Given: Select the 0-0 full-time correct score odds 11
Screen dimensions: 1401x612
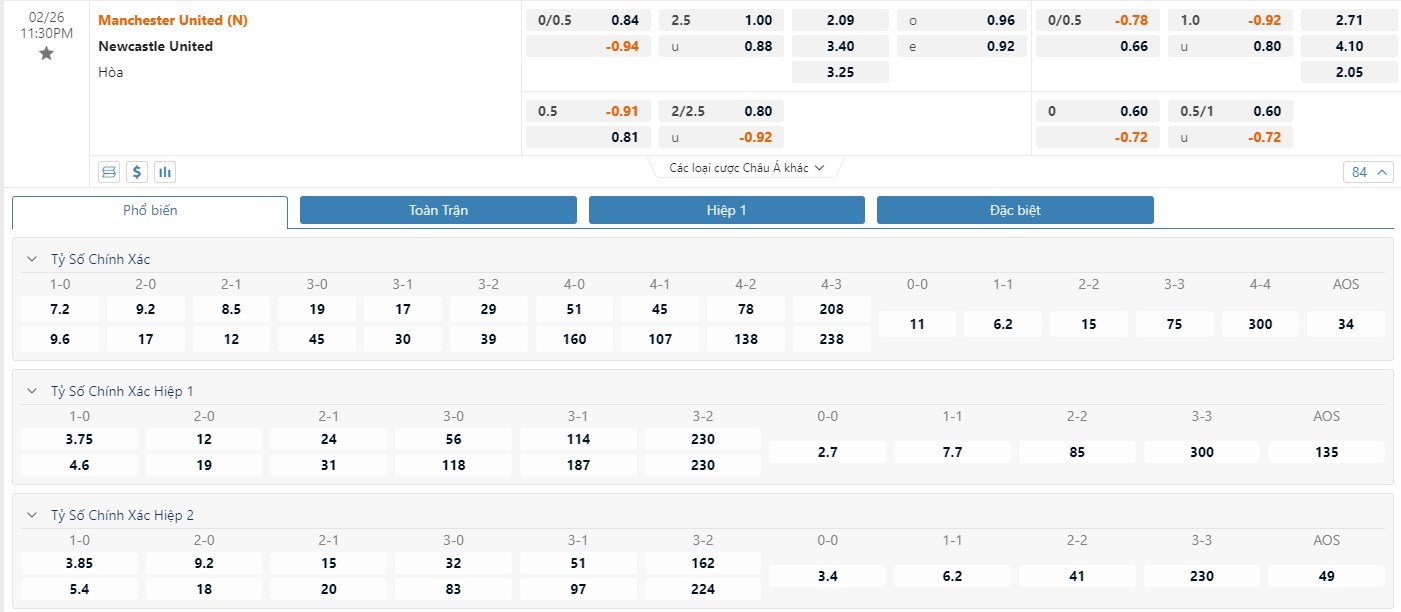Looking at the screenshot, I should click(917, 324).
